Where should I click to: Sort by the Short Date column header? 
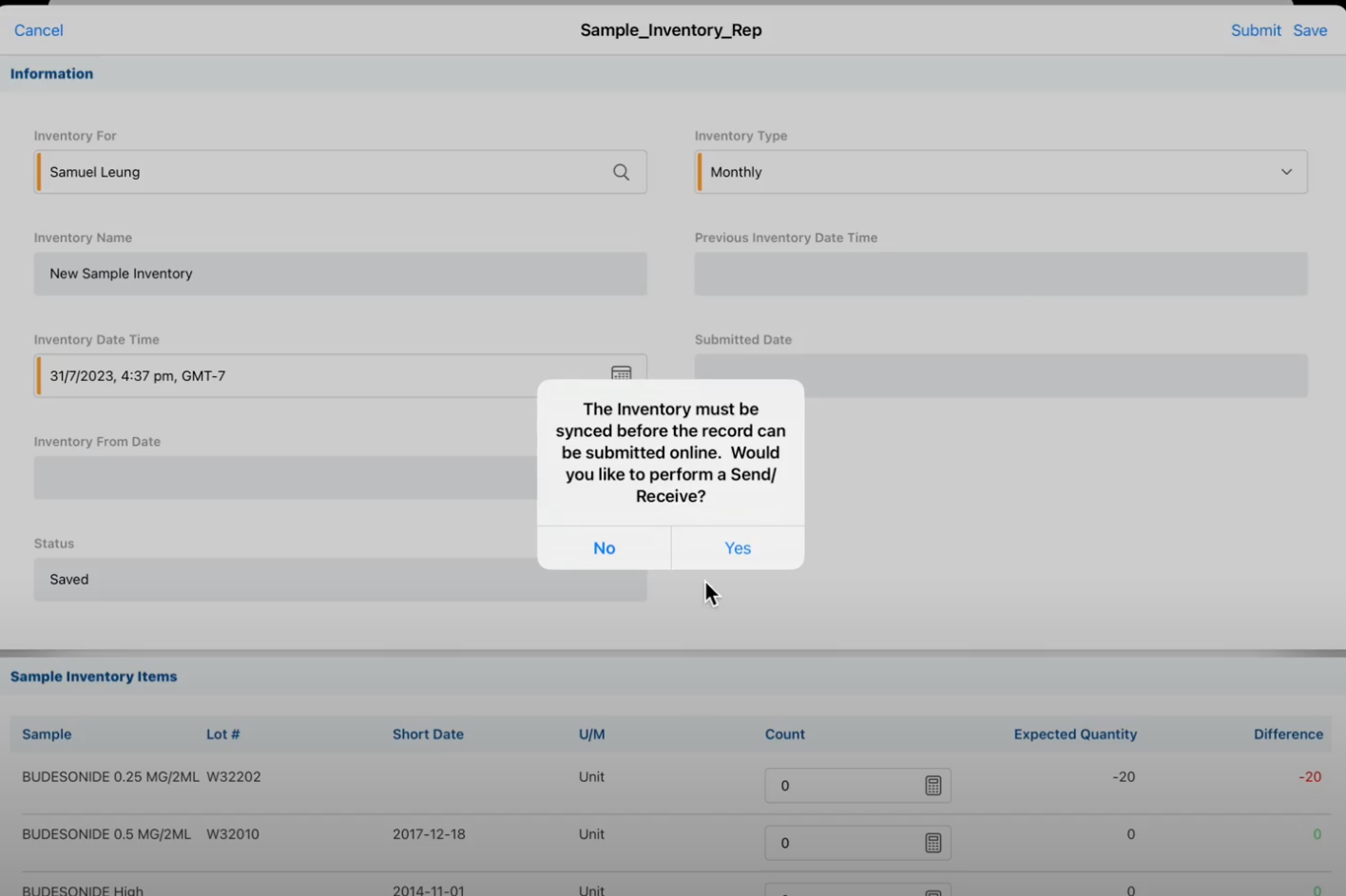coord(428,734)
